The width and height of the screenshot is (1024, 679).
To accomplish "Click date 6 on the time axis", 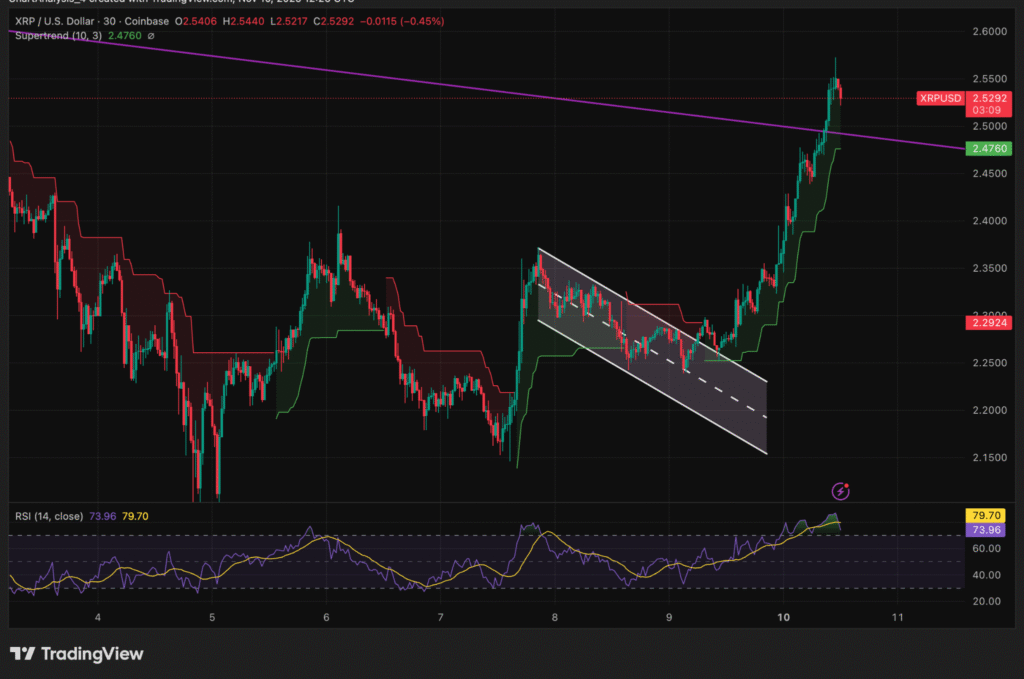I will [326, 618].
